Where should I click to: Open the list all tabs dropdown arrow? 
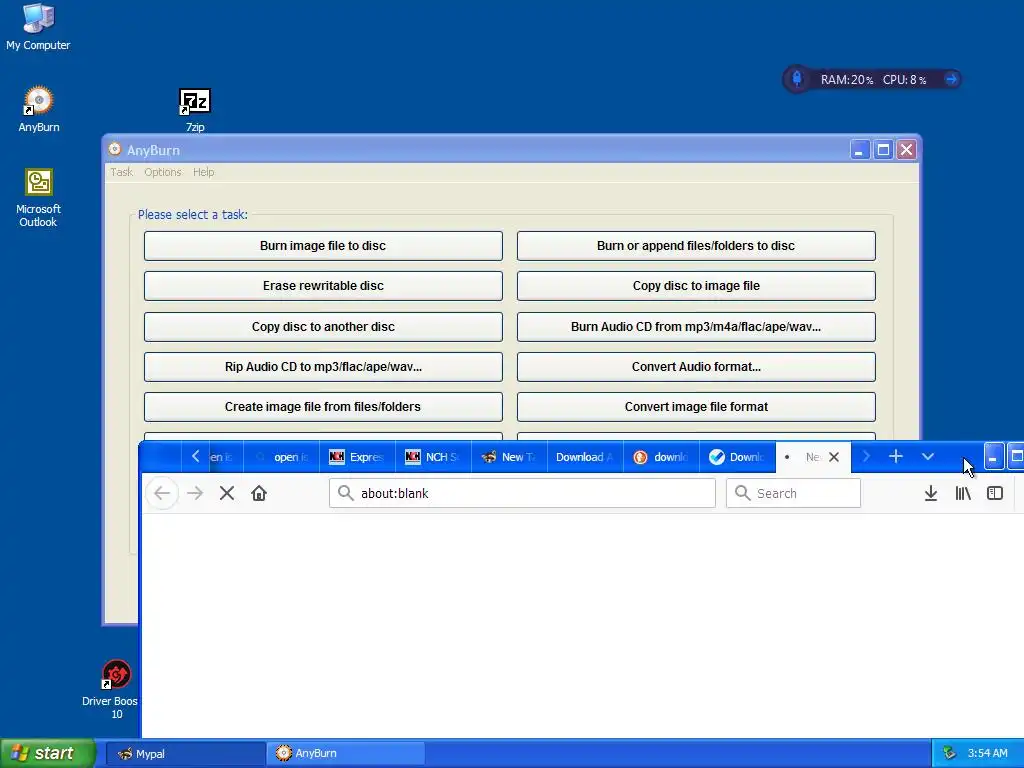pos(927,456)
